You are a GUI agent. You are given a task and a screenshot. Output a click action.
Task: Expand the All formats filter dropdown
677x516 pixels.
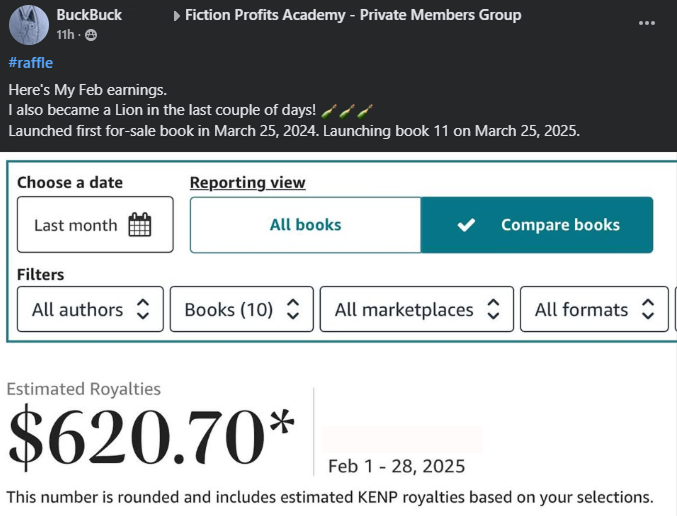click(594, 310)
